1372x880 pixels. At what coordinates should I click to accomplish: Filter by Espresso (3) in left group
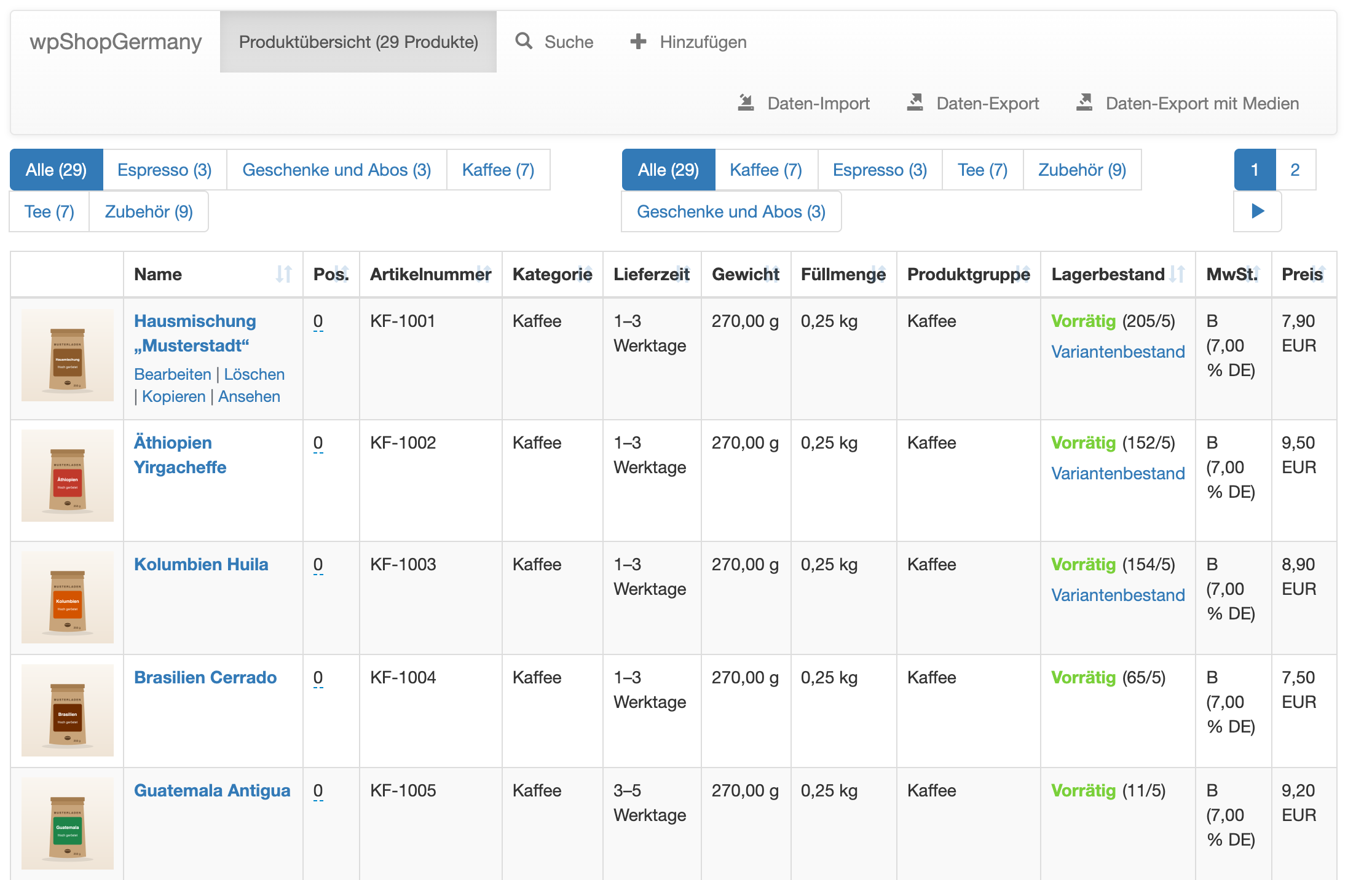coord(165,170)
